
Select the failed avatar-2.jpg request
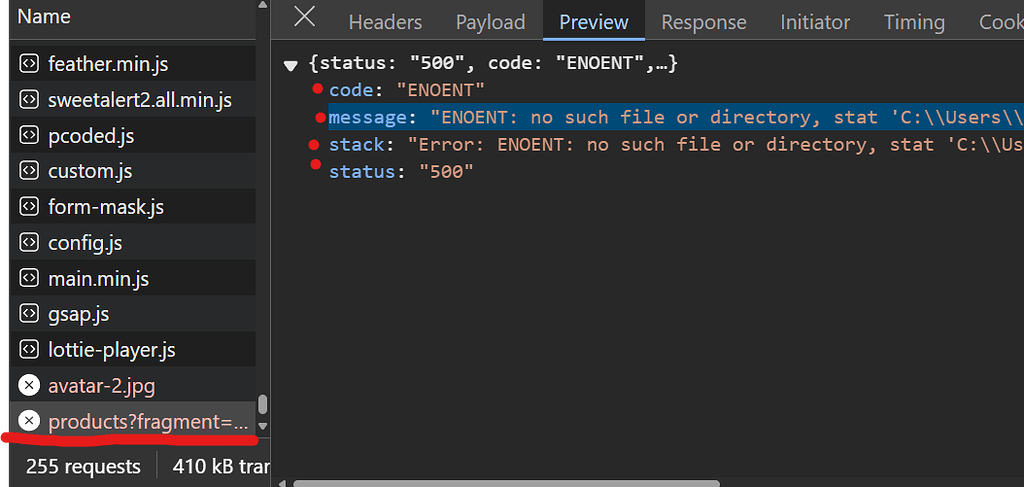(x=132, y=386)
